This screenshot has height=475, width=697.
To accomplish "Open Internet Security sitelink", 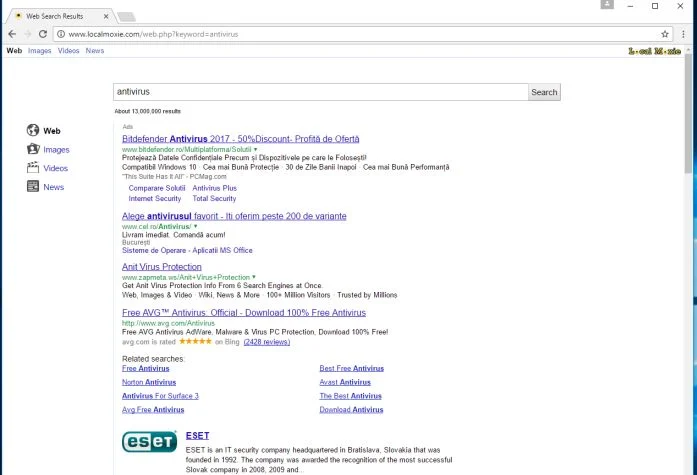I will click(x=155, y=199).
